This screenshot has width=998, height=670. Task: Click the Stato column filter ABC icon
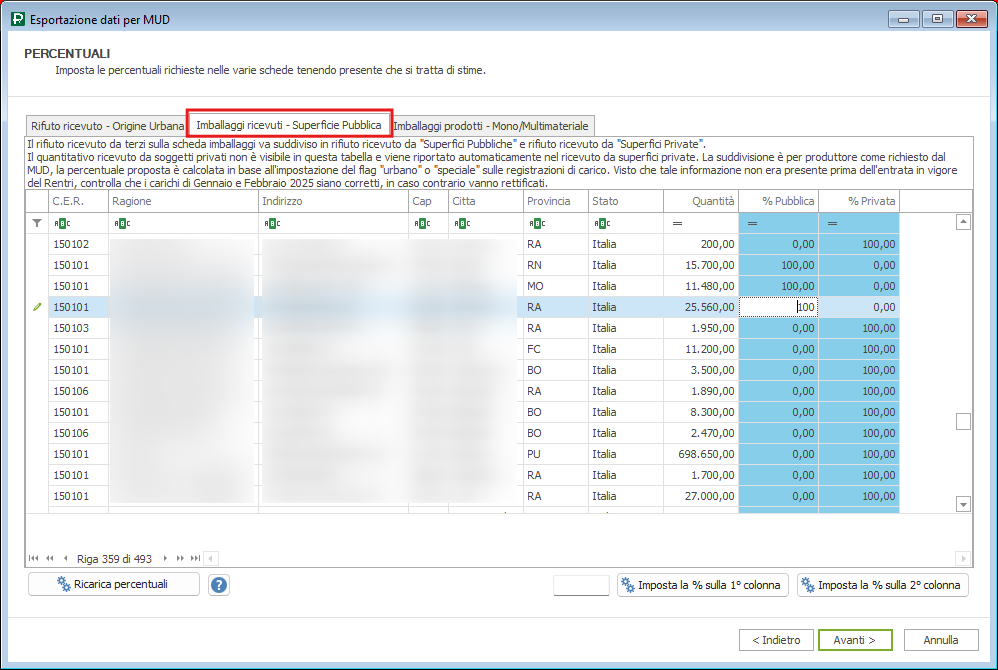click(602, 223)
